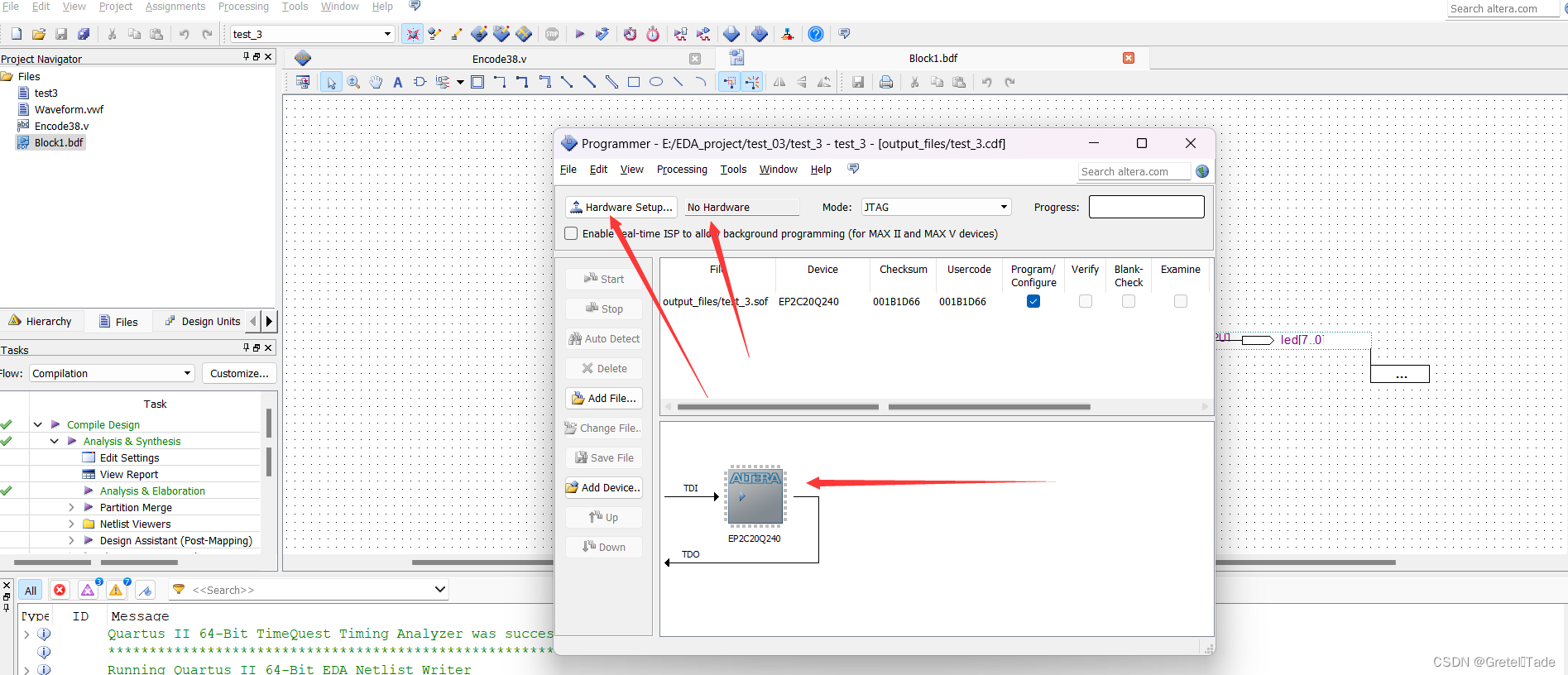This screenshot has height=675, width=1568.
Task: Click the Start Compilation play icon
Action: pyautogui.click(x=579, y=34)
